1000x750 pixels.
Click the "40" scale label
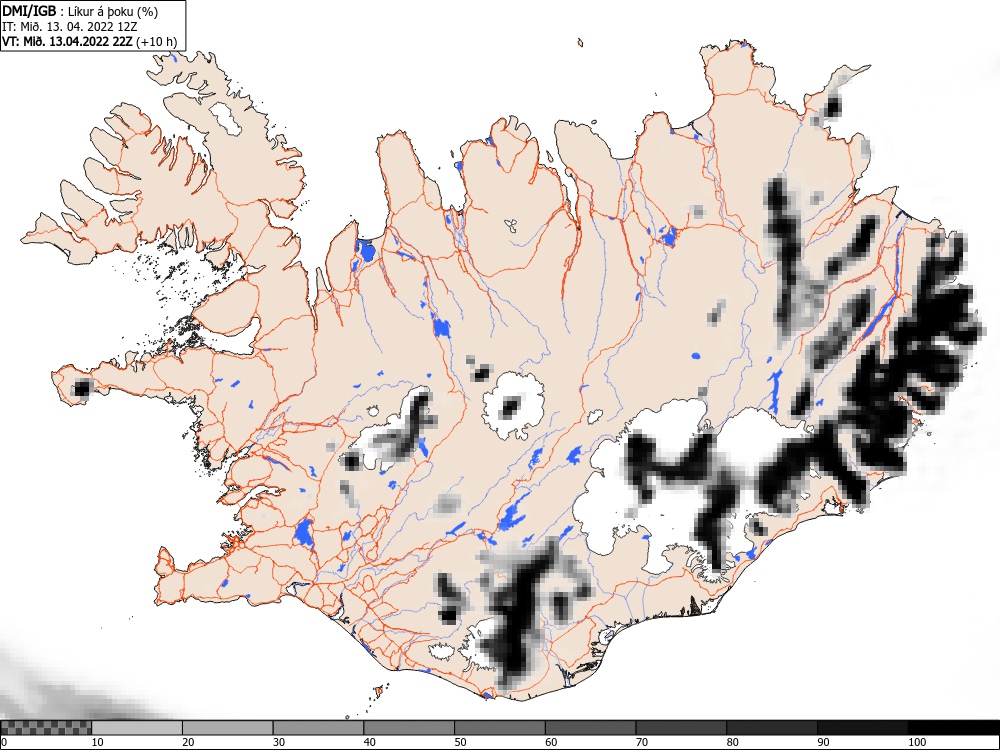click(x=369, y=742)
